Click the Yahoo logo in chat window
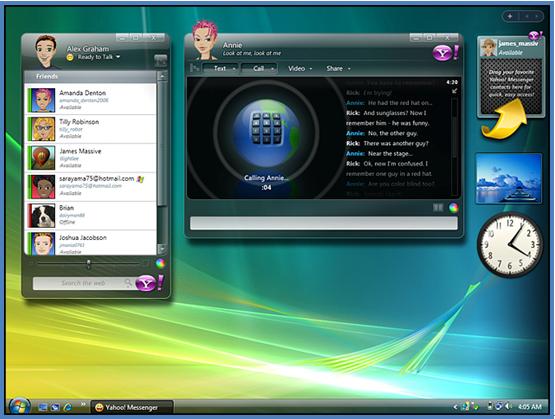 pos(445,53)
